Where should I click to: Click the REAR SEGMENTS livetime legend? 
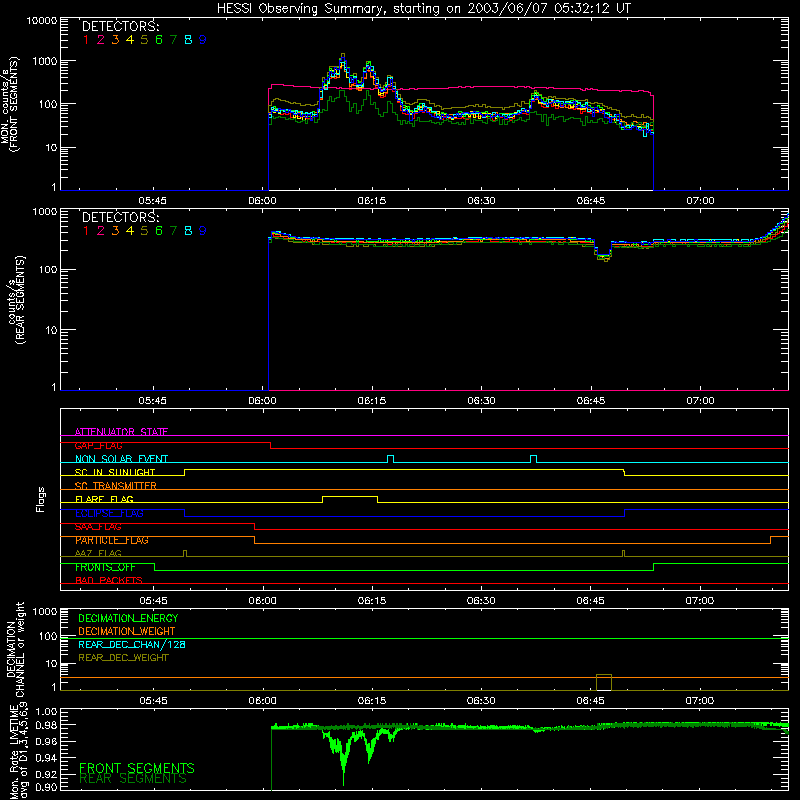pyautogui.click(x=133, y=779)
